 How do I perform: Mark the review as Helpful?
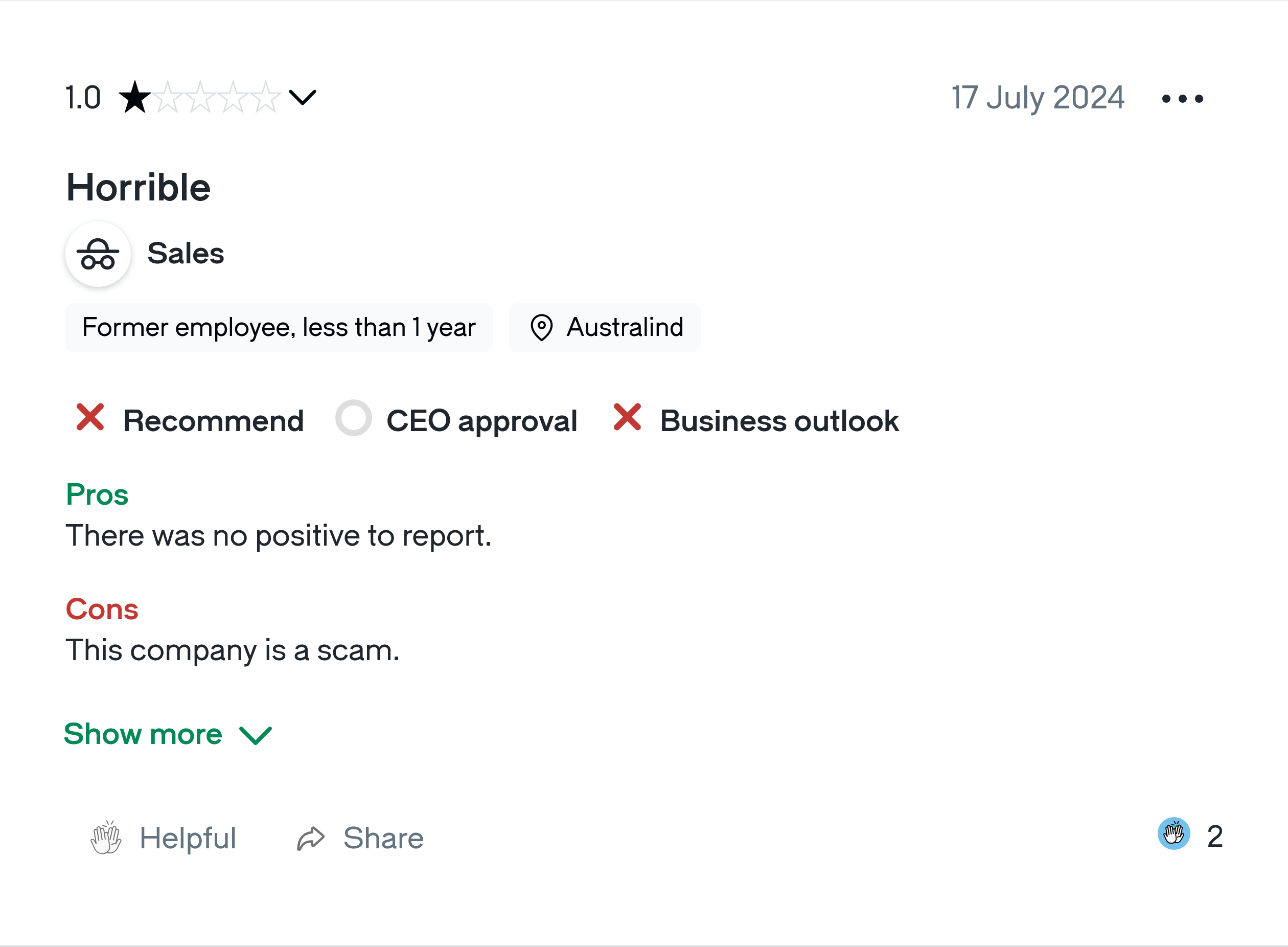[x=163, y=838]
